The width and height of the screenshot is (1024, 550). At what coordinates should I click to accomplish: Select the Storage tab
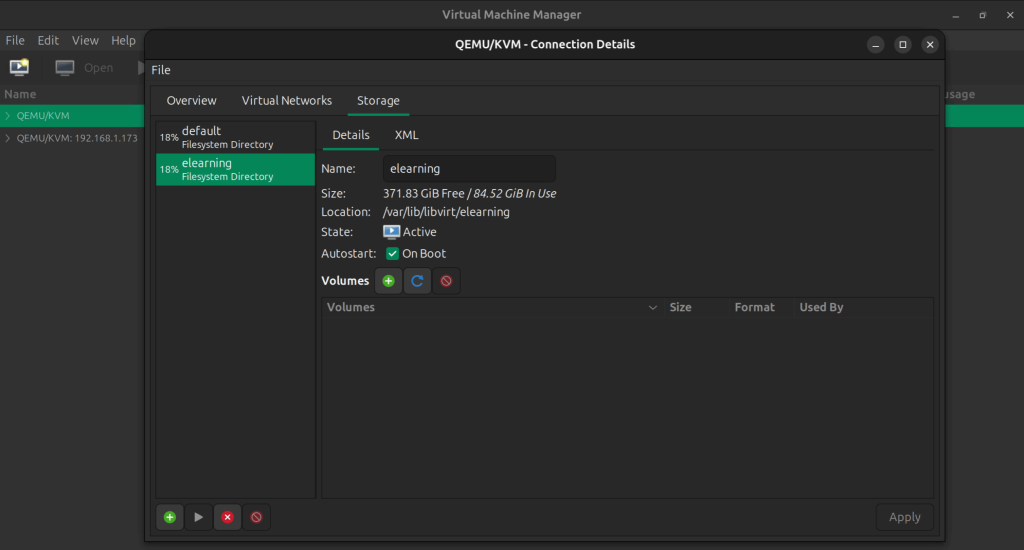click(378, 101)
